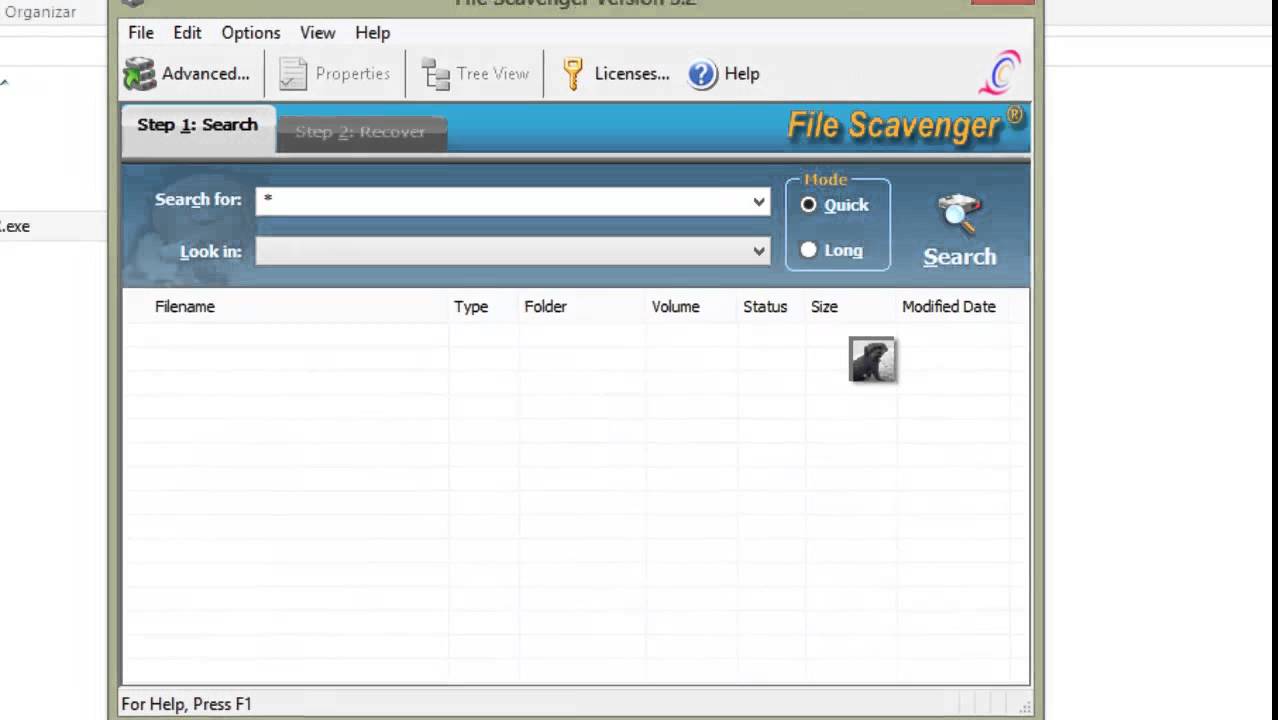The width and height of the screenshot is (1278, 720).
Task: Click the dog thumbnail in results area
Action: [872, 359]
